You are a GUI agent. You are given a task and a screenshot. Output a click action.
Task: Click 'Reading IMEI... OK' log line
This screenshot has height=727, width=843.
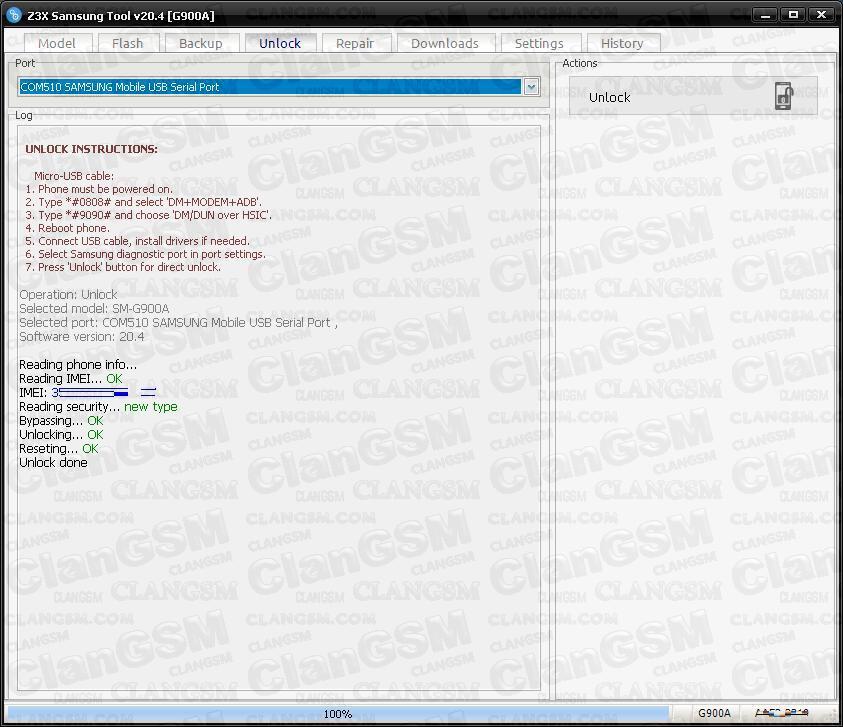coord(71,379)
